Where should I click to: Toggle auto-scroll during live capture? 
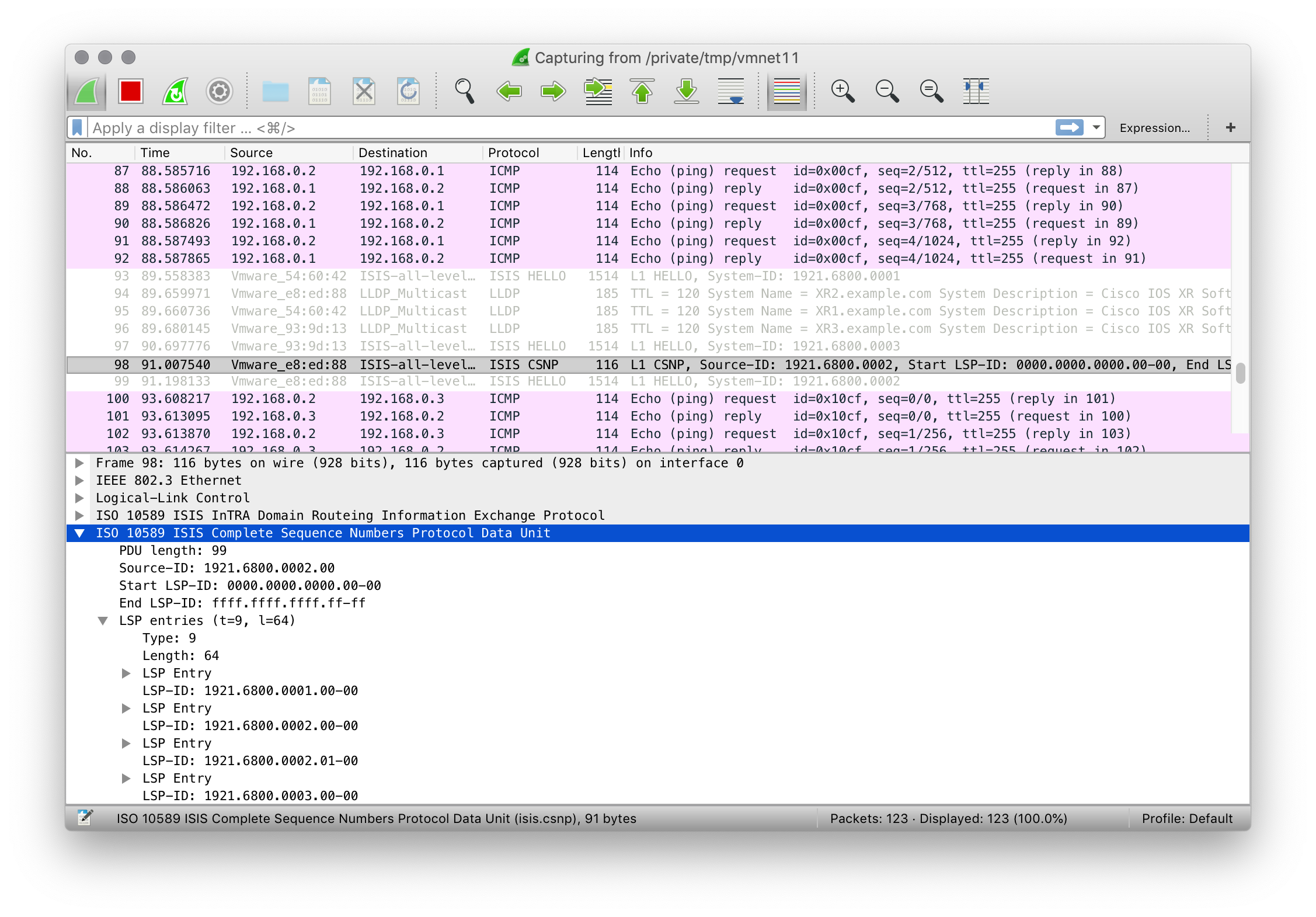(731, 91)
